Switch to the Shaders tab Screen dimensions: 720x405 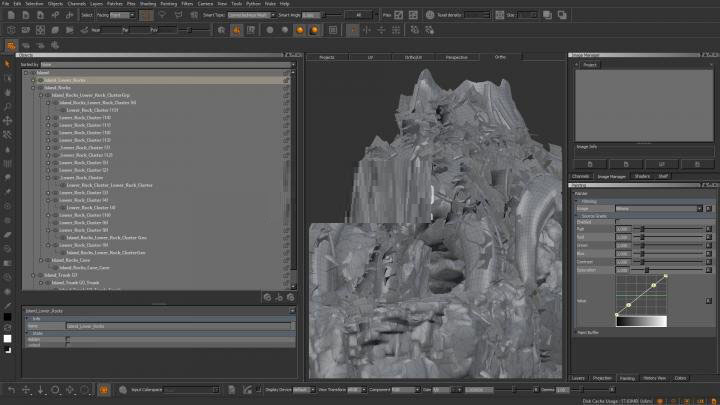pos(642,176)
